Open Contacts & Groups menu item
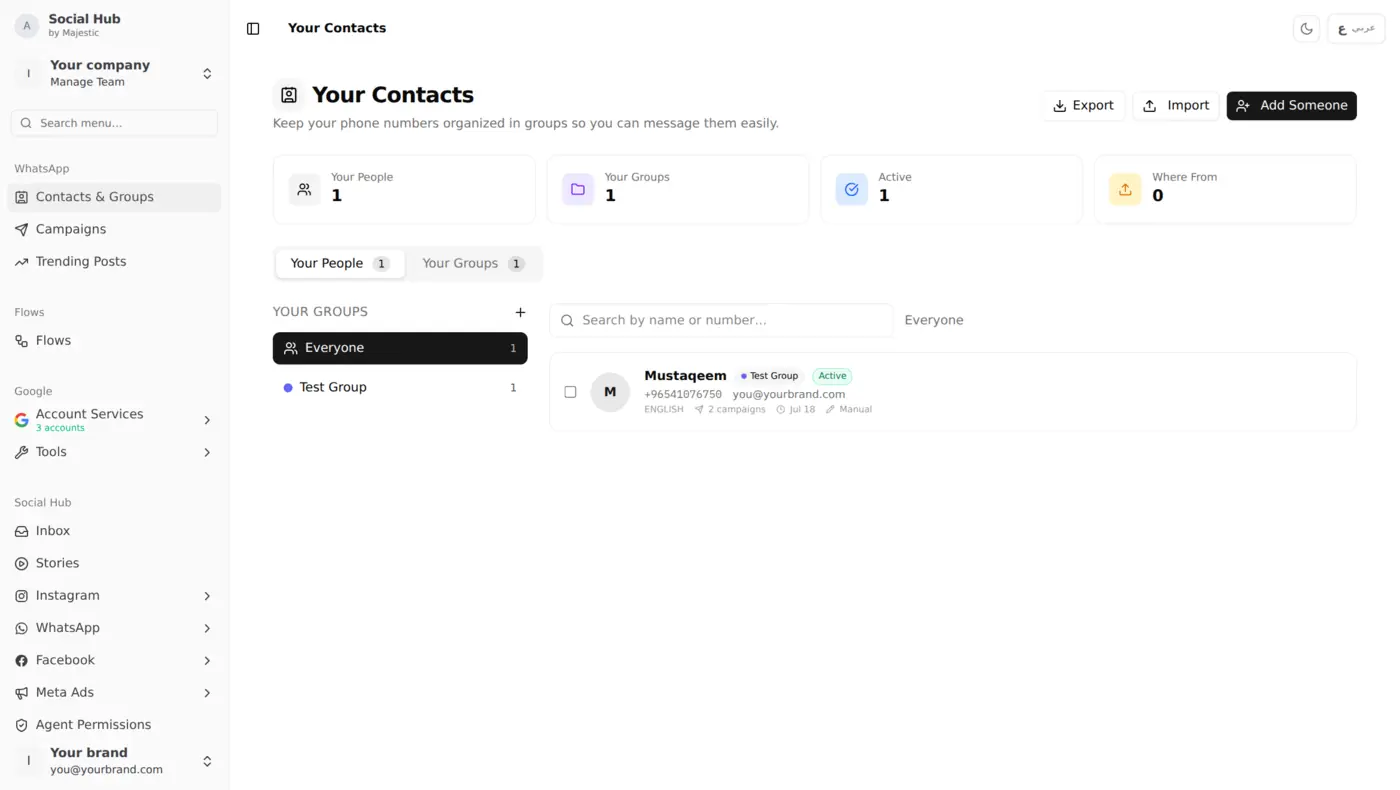 (115, 197)
